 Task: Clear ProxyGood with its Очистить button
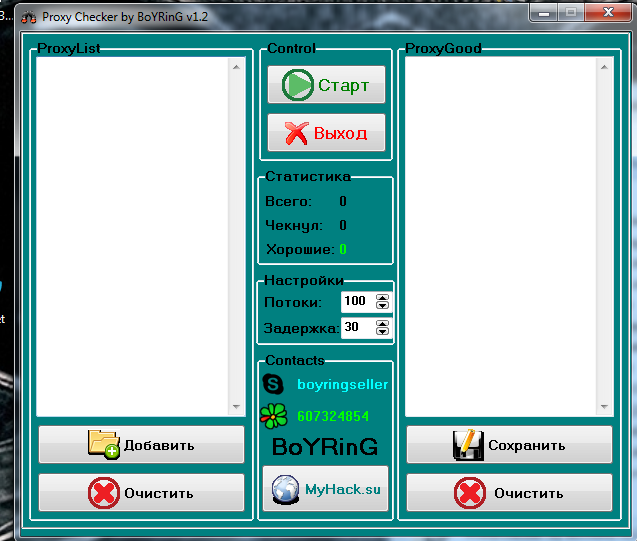coord(509,492)
